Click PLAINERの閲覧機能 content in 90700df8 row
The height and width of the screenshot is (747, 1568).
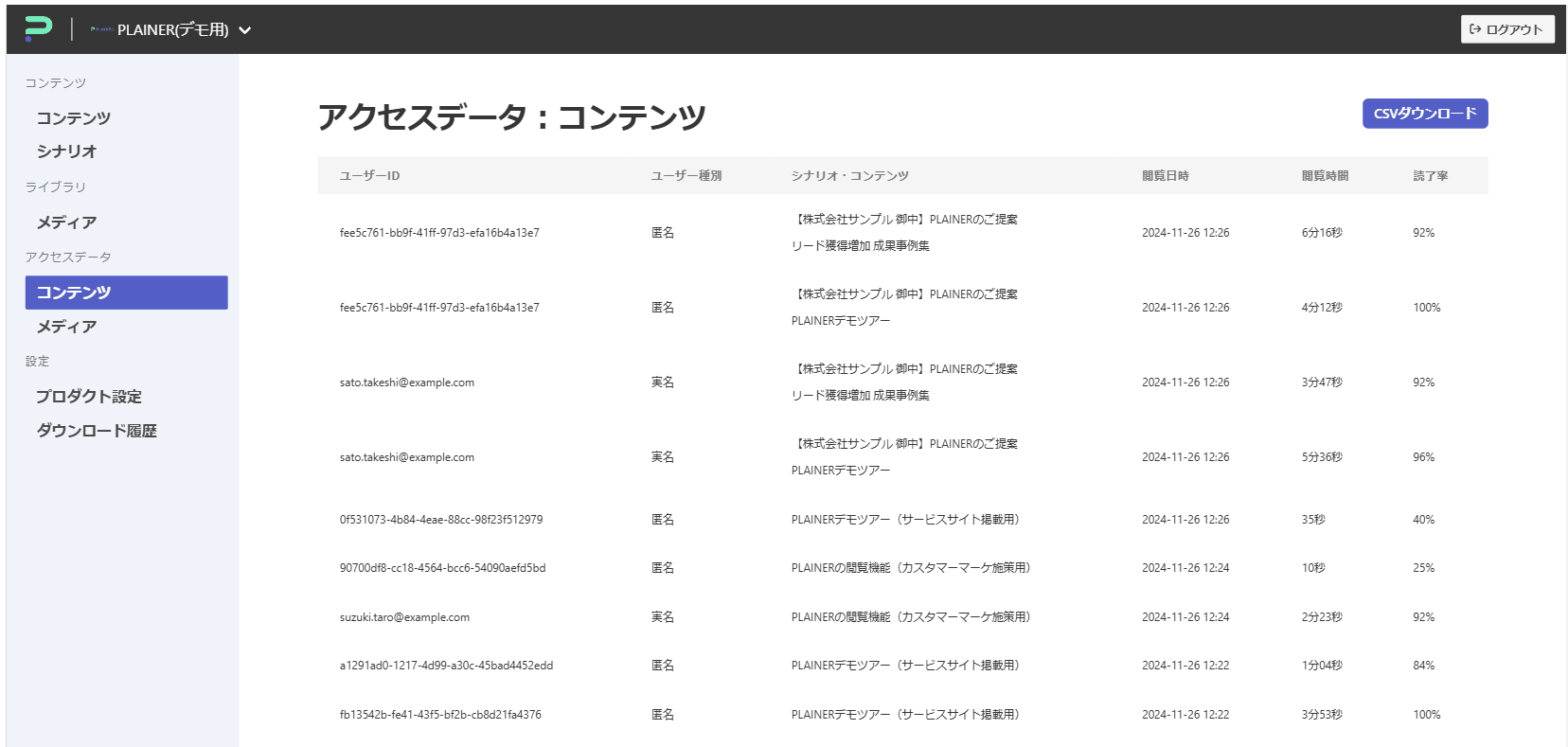[911, 568]
